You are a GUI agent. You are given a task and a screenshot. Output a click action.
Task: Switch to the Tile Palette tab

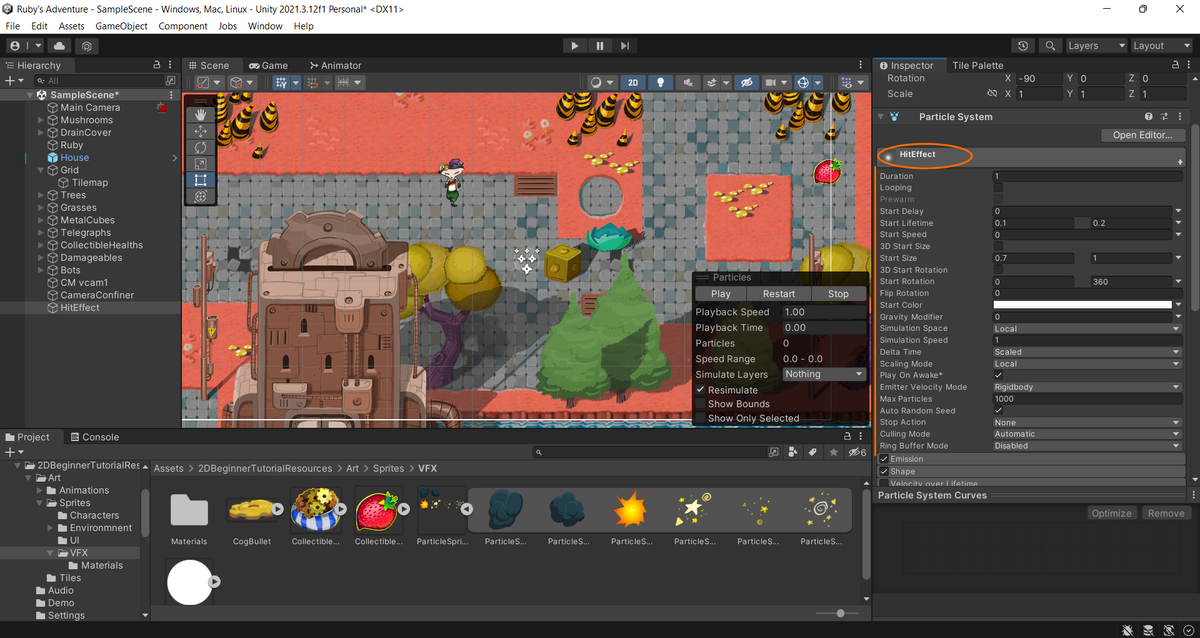click(977, 65)
